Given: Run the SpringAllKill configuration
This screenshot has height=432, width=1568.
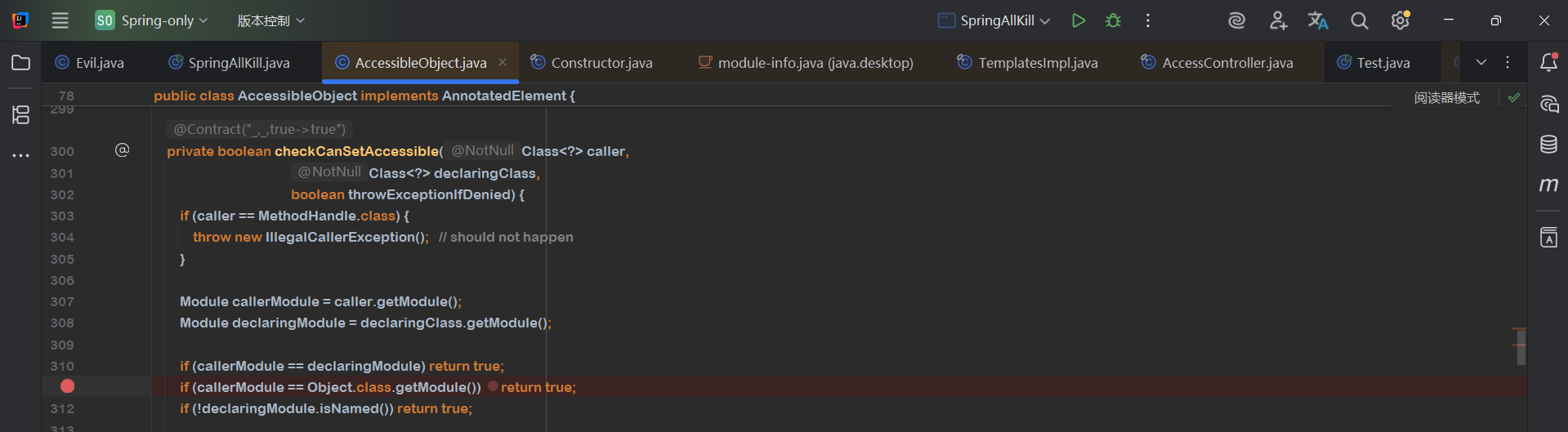Looking at the screenshot, I should pyautogui.click(x=1079, y=20).
